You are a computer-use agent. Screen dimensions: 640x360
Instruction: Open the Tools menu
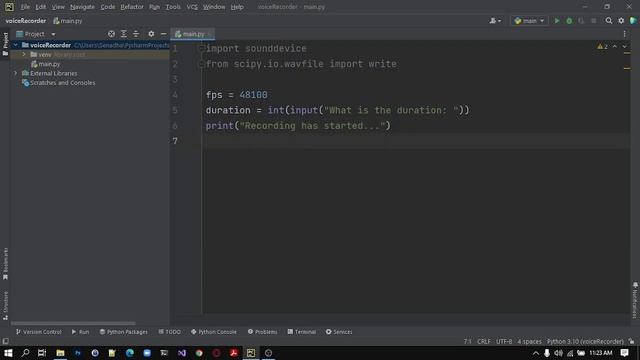(173, 7)
